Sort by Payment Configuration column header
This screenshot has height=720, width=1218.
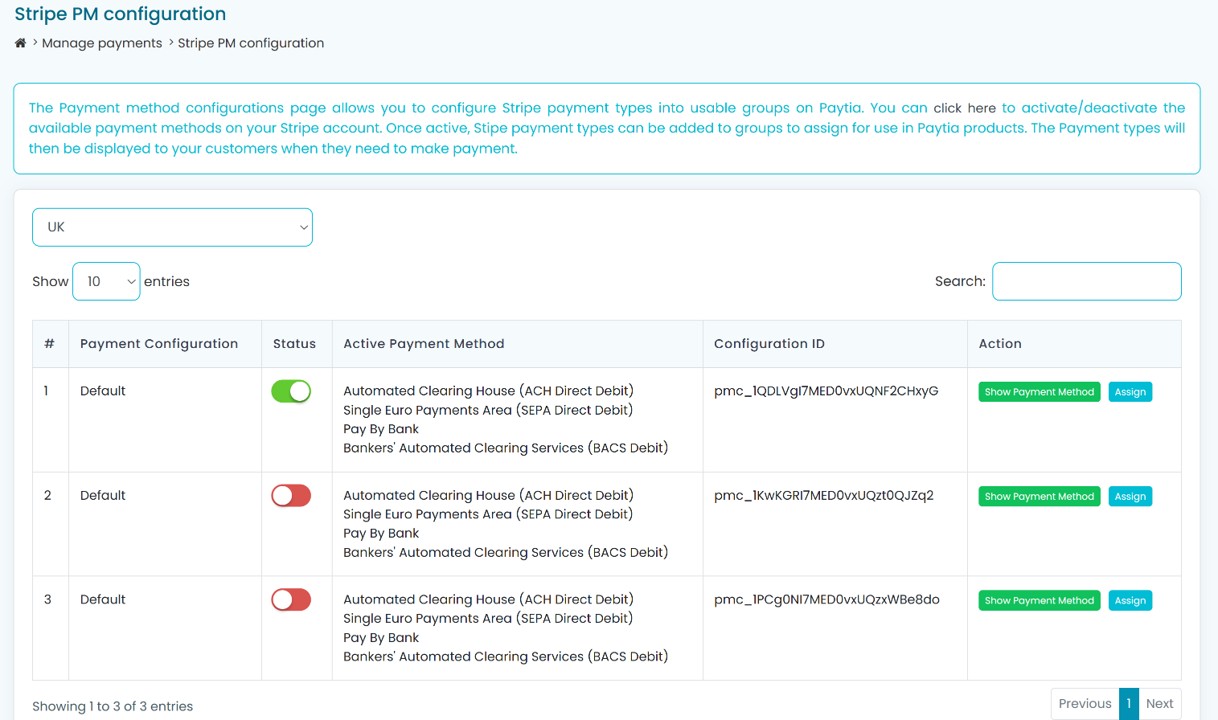[x=159, y=344]
